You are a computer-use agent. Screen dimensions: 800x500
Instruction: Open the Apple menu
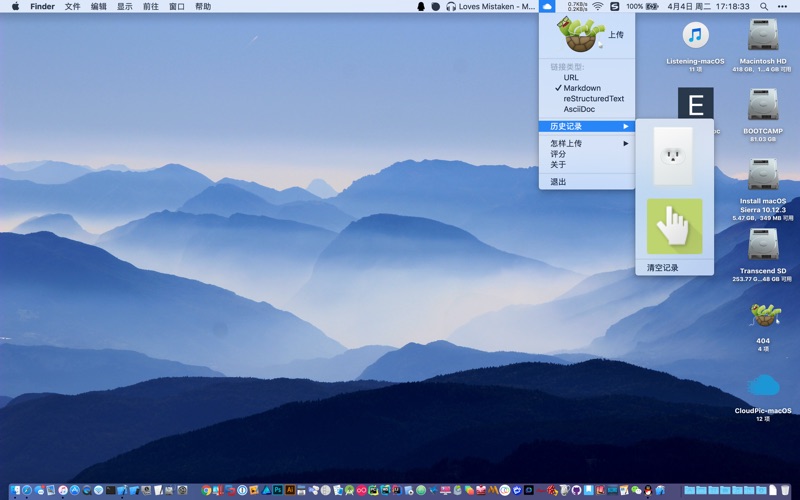point(15,6)
